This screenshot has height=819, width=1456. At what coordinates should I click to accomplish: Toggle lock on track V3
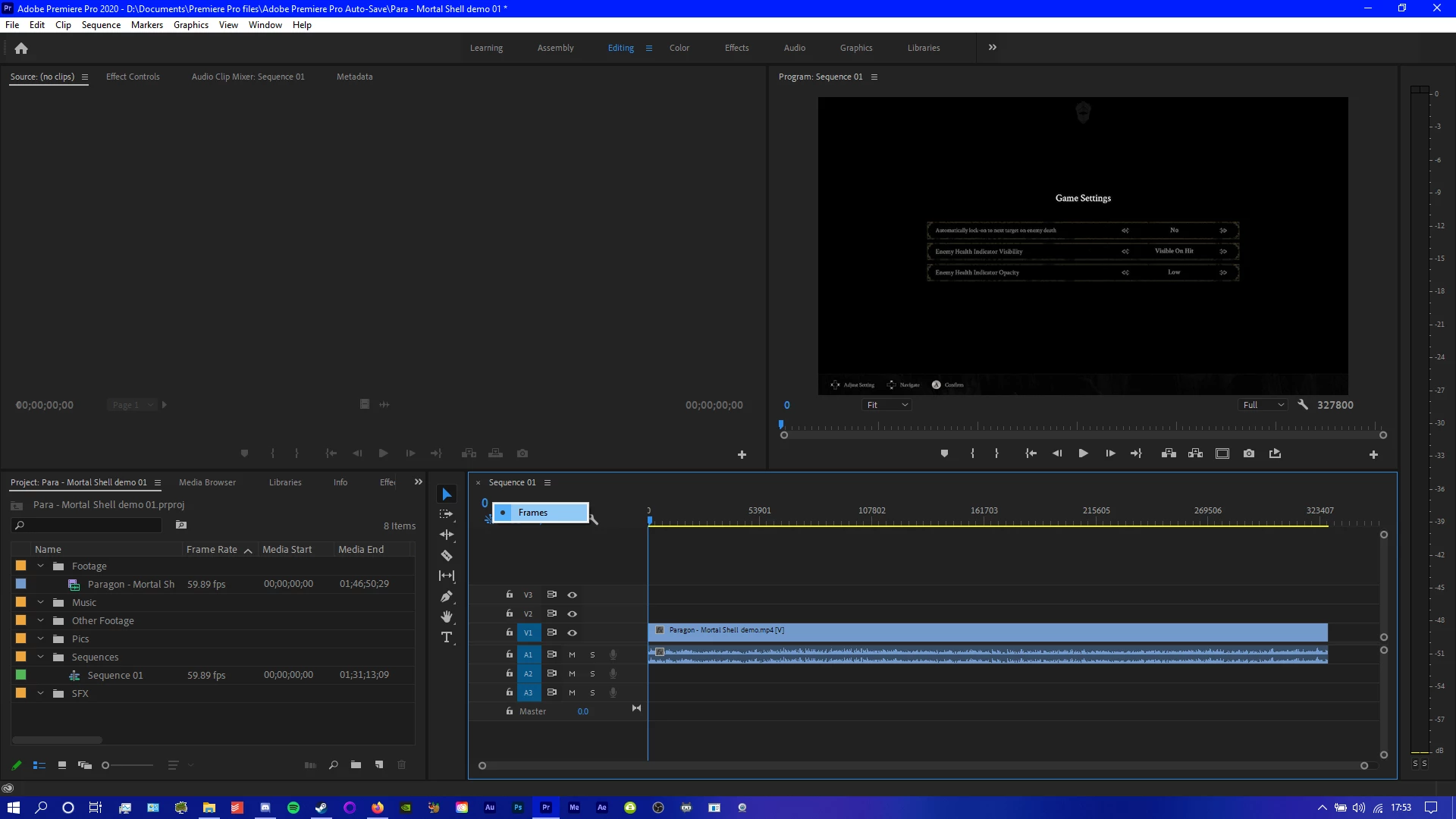(510, 595)
